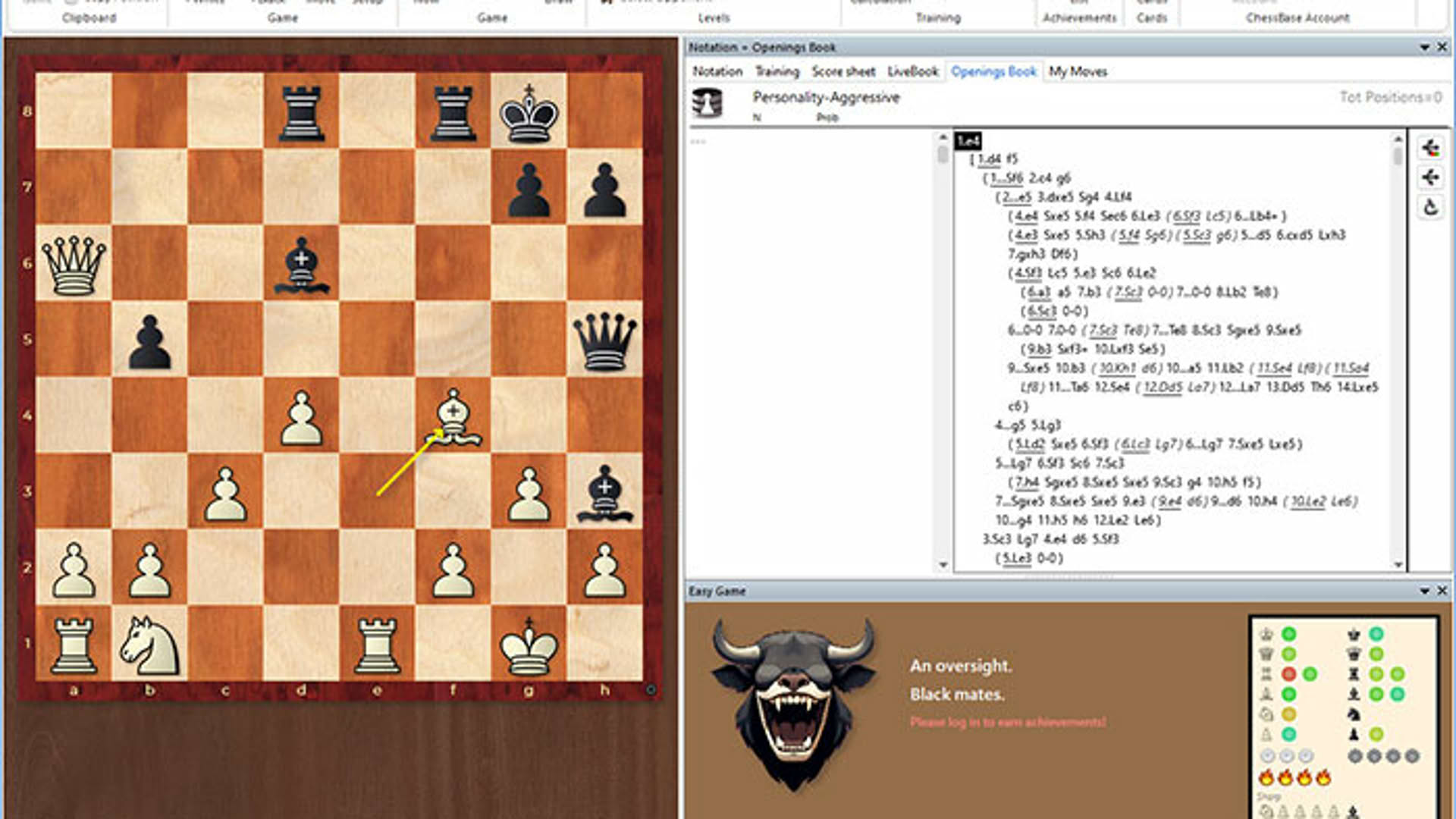Viewport: 1456px width, 819px height.
Task: Click the colored arrow icon above the notation side buttons
Action: click(x=1430, y=147)
